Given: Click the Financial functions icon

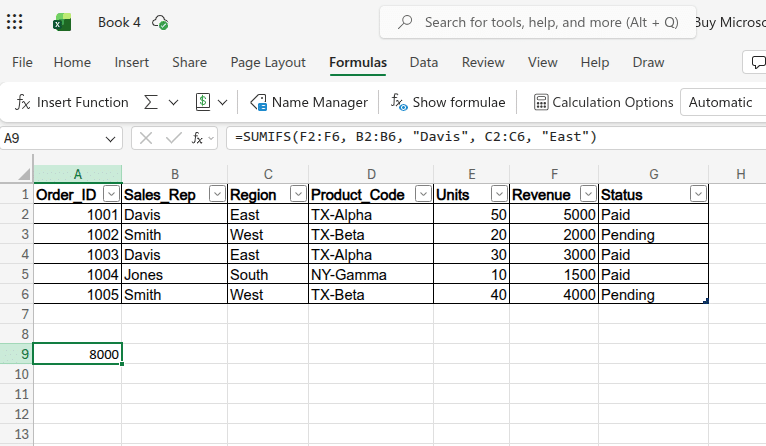Looking at the screenshot, I should [x=202, y=102].
